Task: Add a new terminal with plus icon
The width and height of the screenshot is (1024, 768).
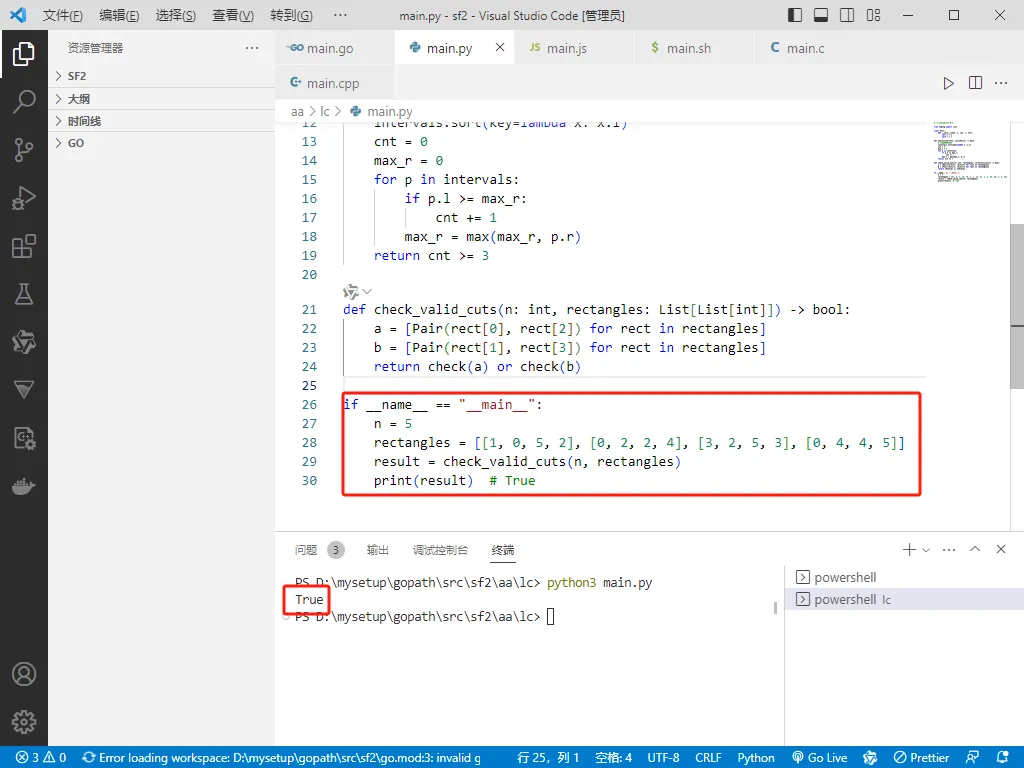Action: tap(908, 550)
